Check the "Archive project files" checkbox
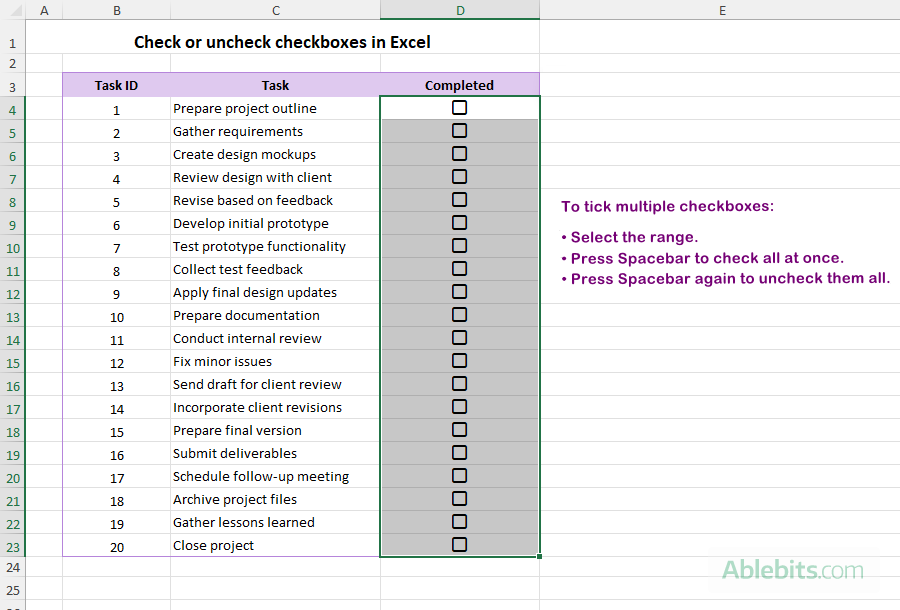Viewport: 900px width, 610px height. coord(459,498)
